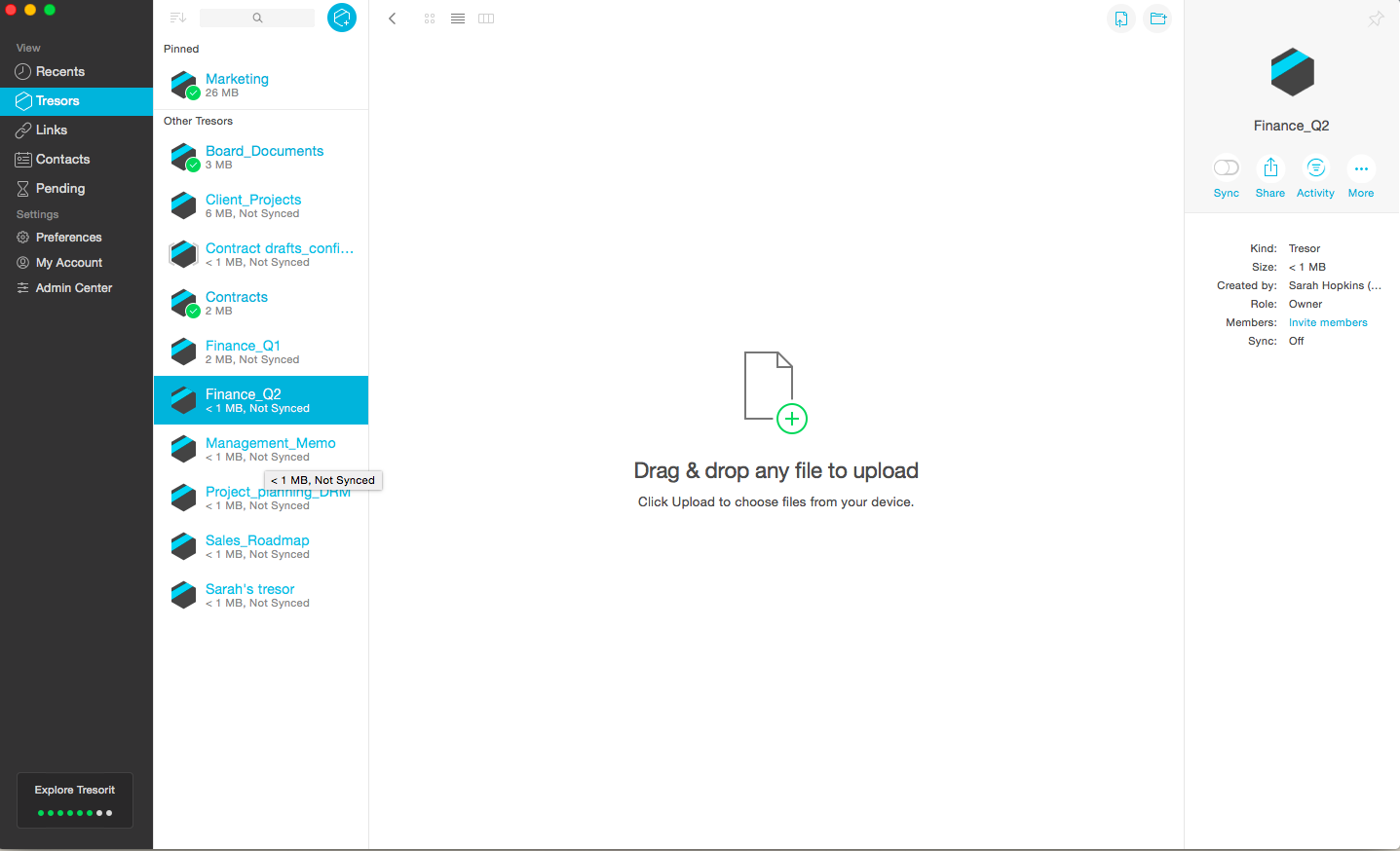Viewport: 1400px width, 851px height.
Task: Open the tresor sort order menu
Action: coord(177,18)
